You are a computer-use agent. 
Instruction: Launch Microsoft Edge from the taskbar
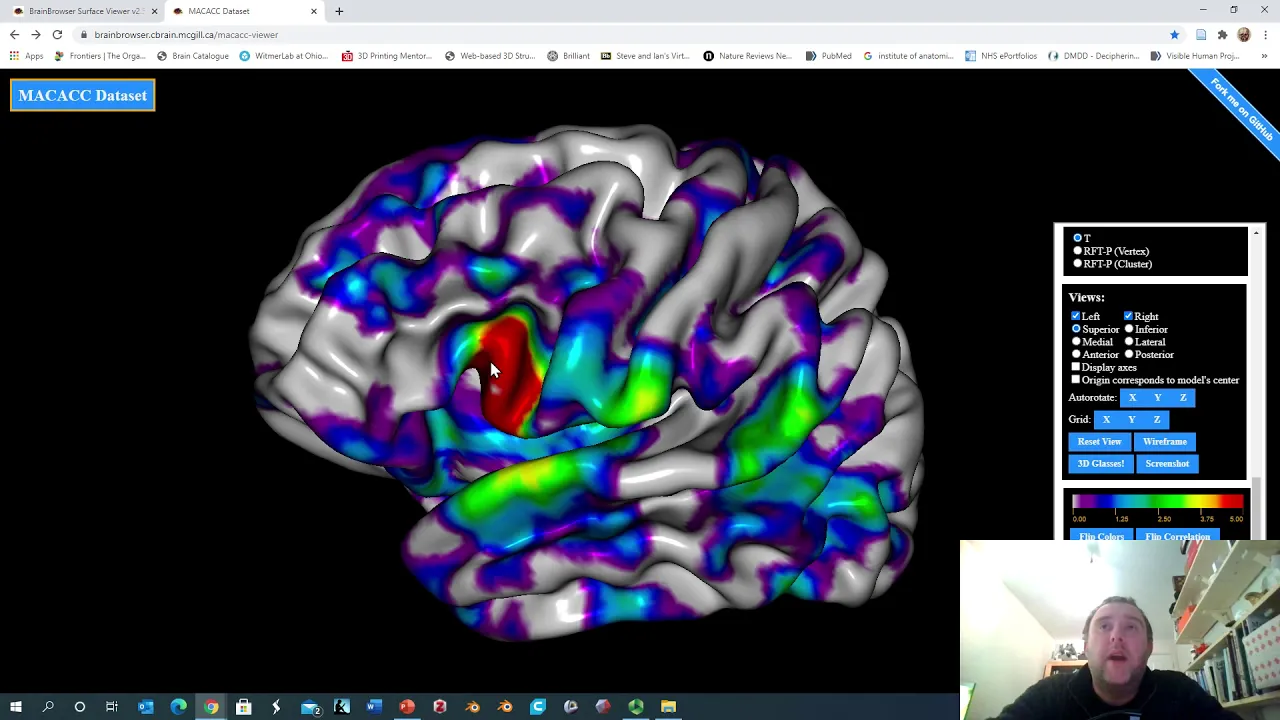pos(179,707)
